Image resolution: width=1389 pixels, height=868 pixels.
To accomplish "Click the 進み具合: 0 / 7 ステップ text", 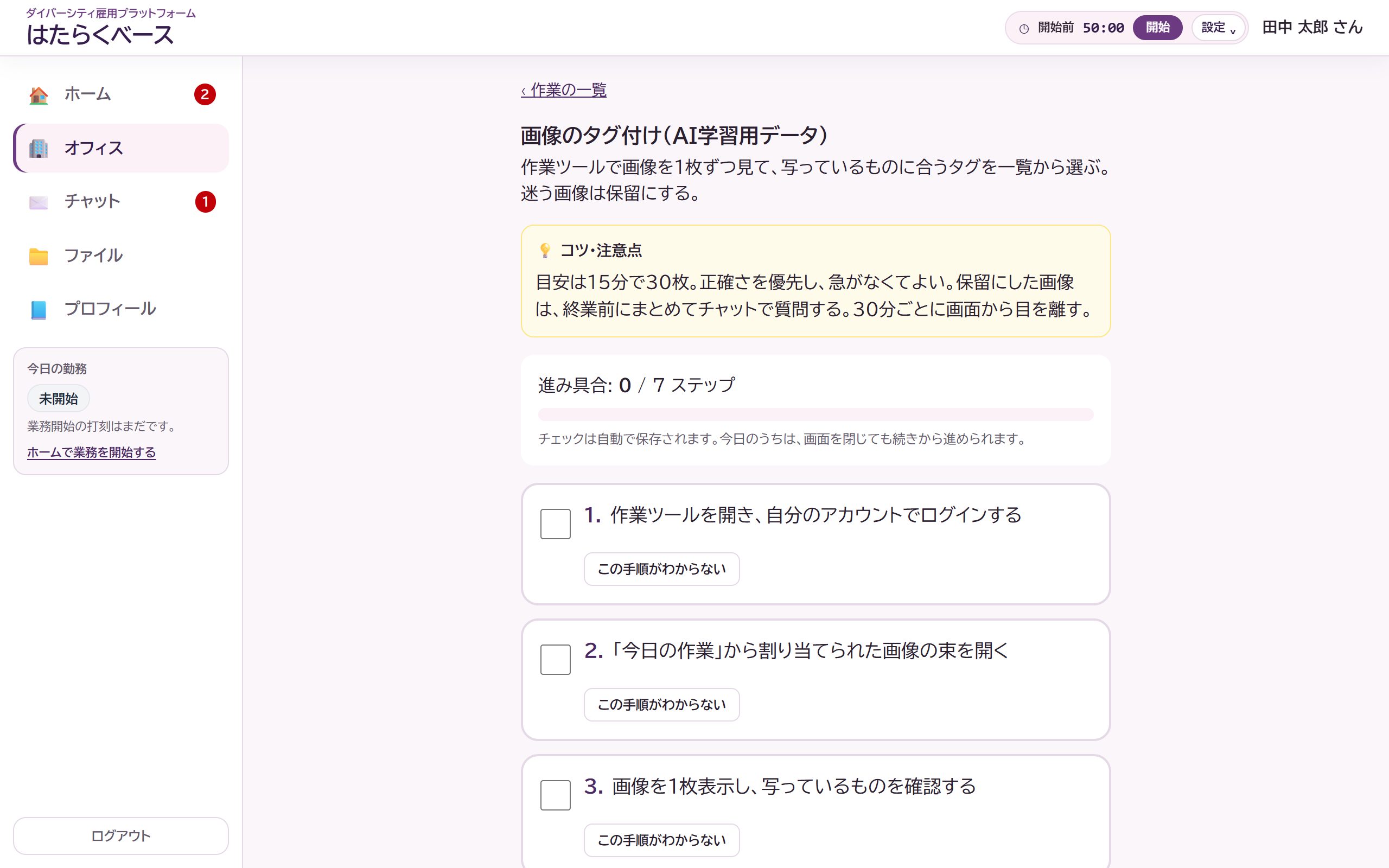I will coord(636,385).
